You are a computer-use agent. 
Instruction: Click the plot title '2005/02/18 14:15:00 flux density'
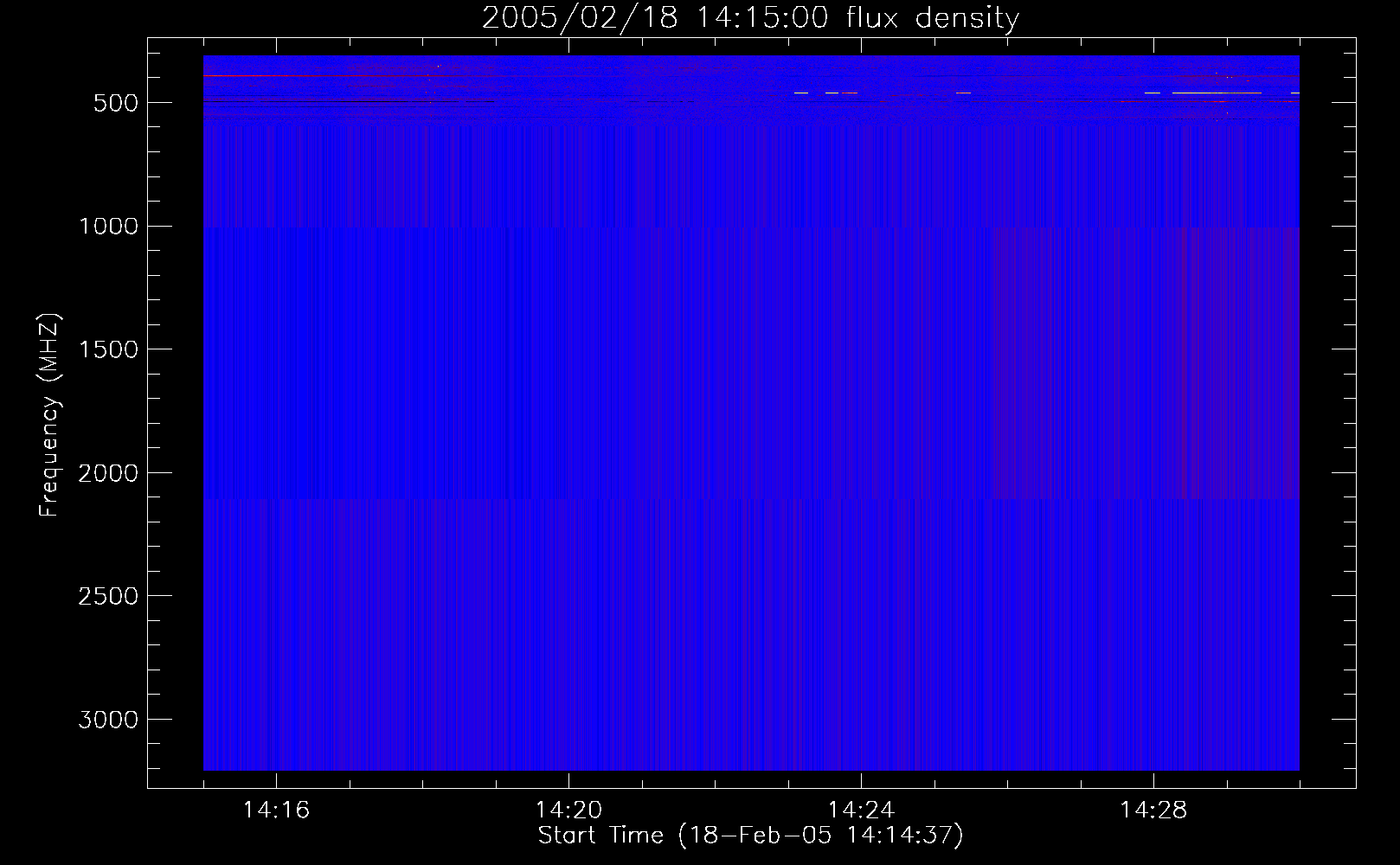[x=750, y=18]
